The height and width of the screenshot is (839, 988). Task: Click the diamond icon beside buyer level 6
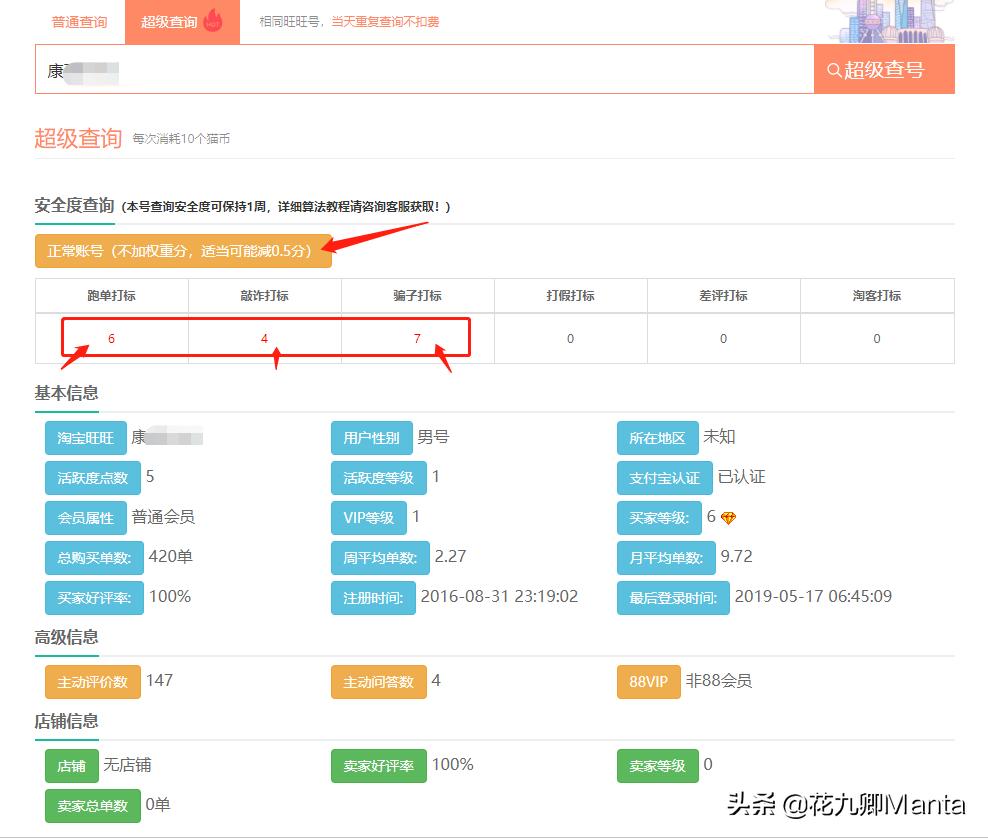[x=728, y=518]
